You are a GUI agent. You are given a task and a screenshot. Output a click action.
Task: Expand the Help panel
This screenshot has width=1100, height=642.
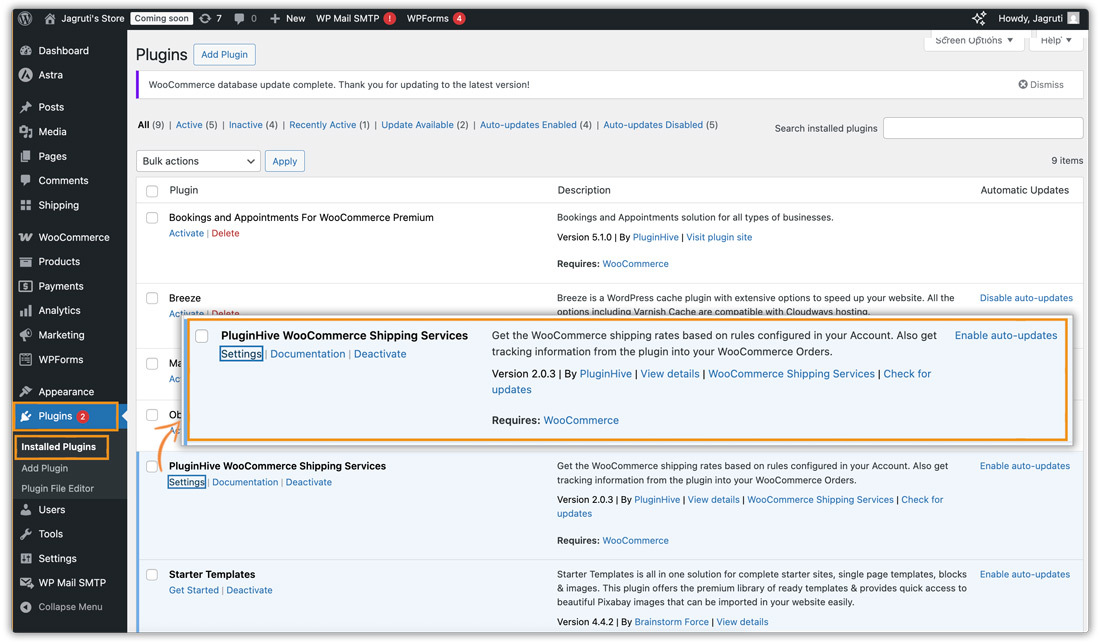tap(1056, 41)
